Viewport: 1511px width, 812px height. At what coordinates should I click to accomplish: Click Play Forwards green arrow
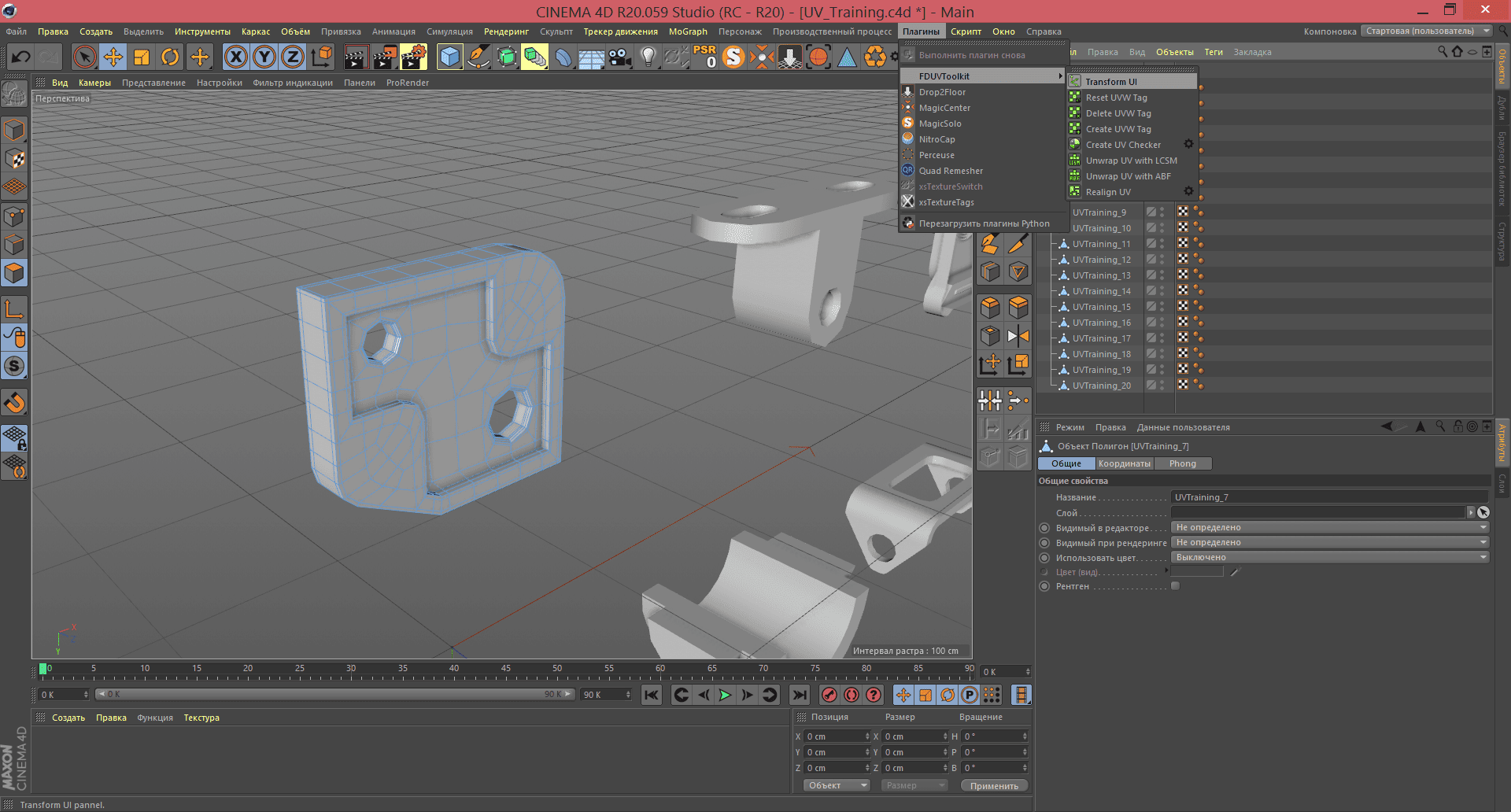tap(725, 695)
